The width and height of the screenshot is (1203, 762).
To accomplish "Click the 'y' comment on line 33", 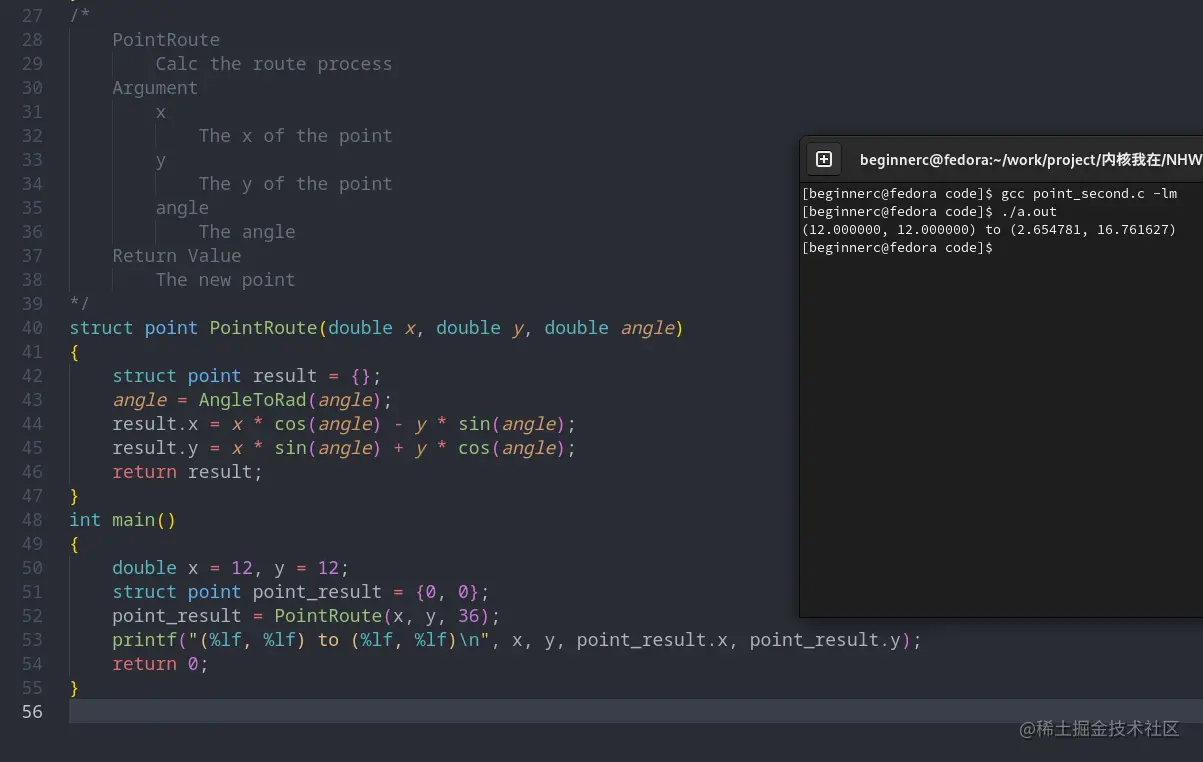I will point(161,160).
